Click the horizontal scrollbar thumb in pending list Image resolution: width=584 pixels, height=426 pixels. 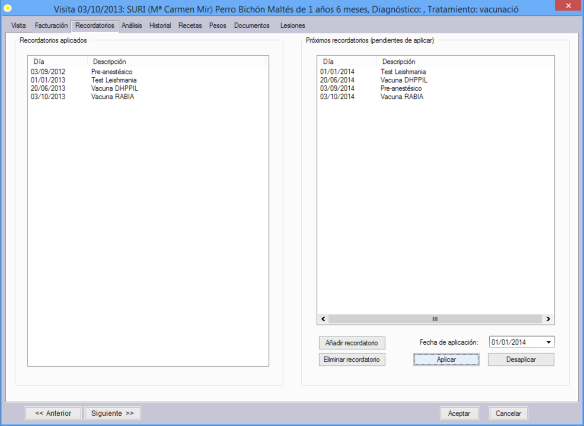(x=435, y=319)
